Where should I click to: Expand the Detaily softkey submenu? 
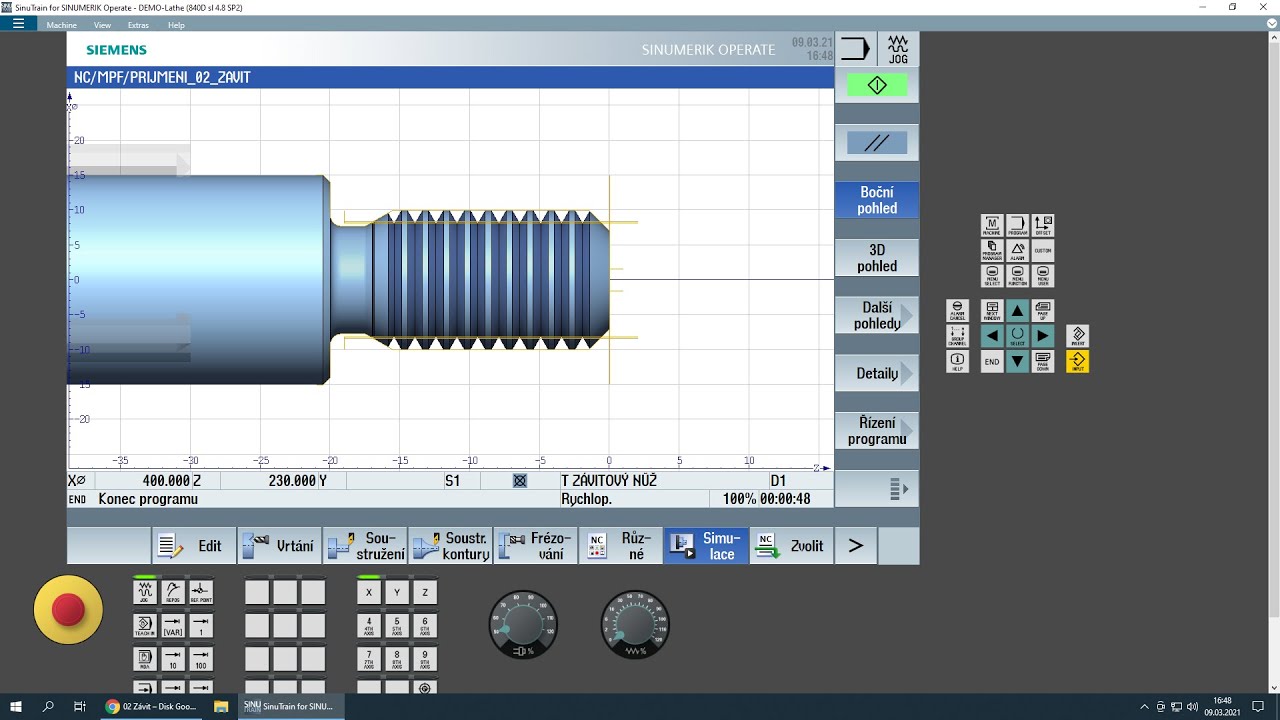[877, 373]
